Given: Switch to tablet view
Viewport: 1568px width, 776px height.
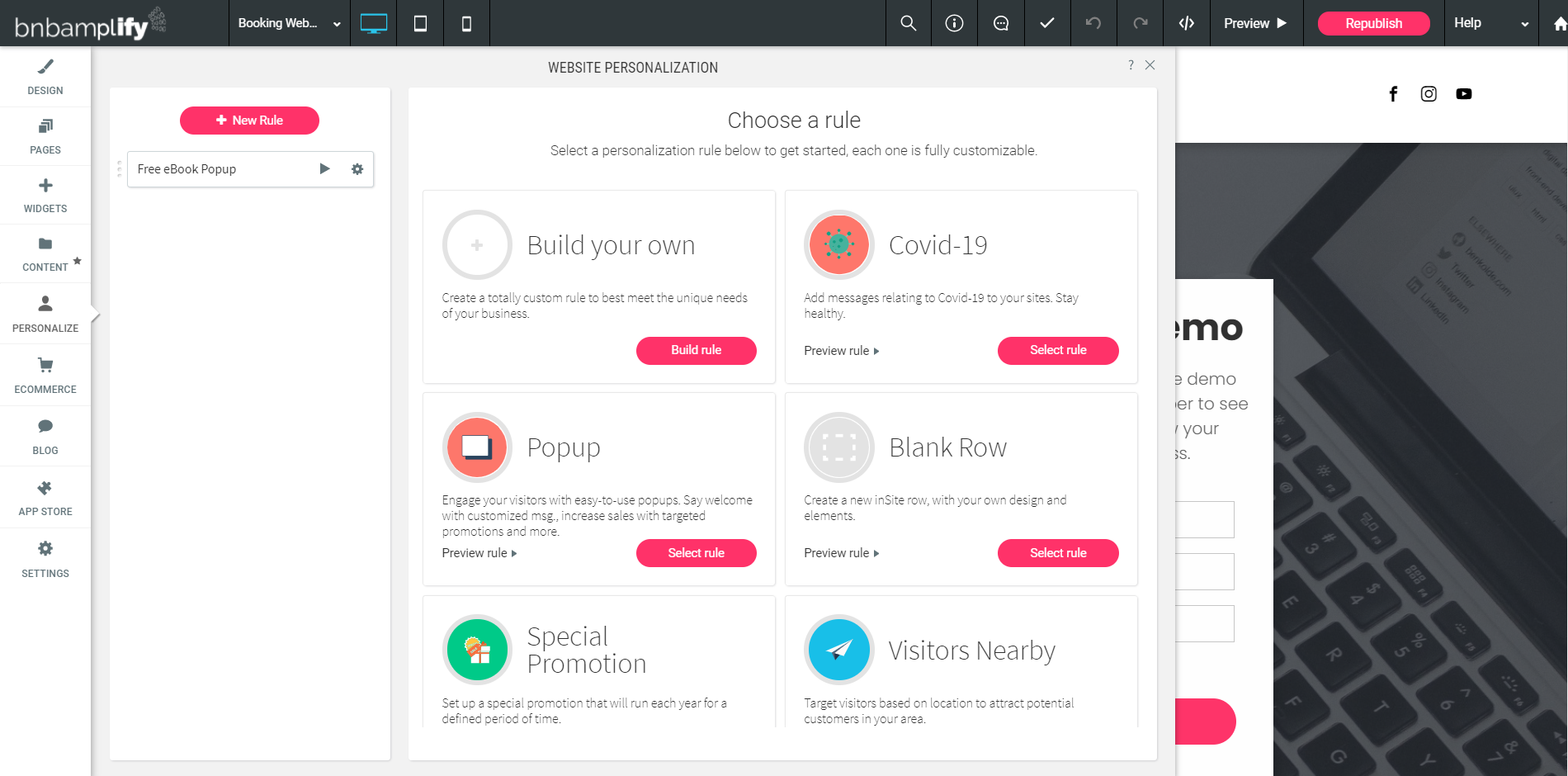Looking at the screenshot, I should point(420,23).
